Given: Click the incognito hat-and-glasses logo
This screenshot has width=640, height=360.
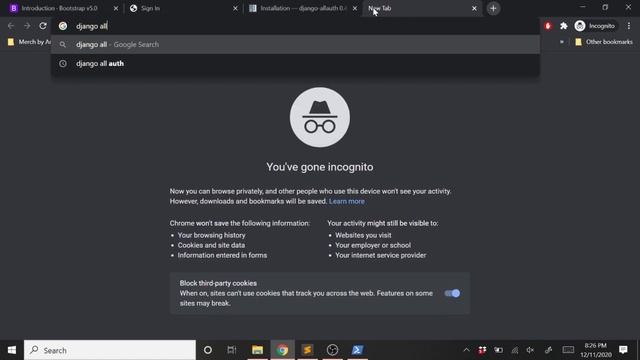Looking at the screenshot, I should coord(320,117).
